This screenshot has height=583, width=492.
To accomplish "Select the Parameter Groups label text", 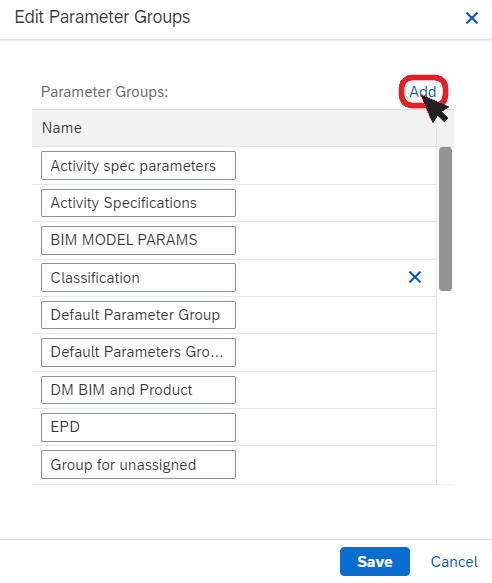I will [x=104, y=92].
